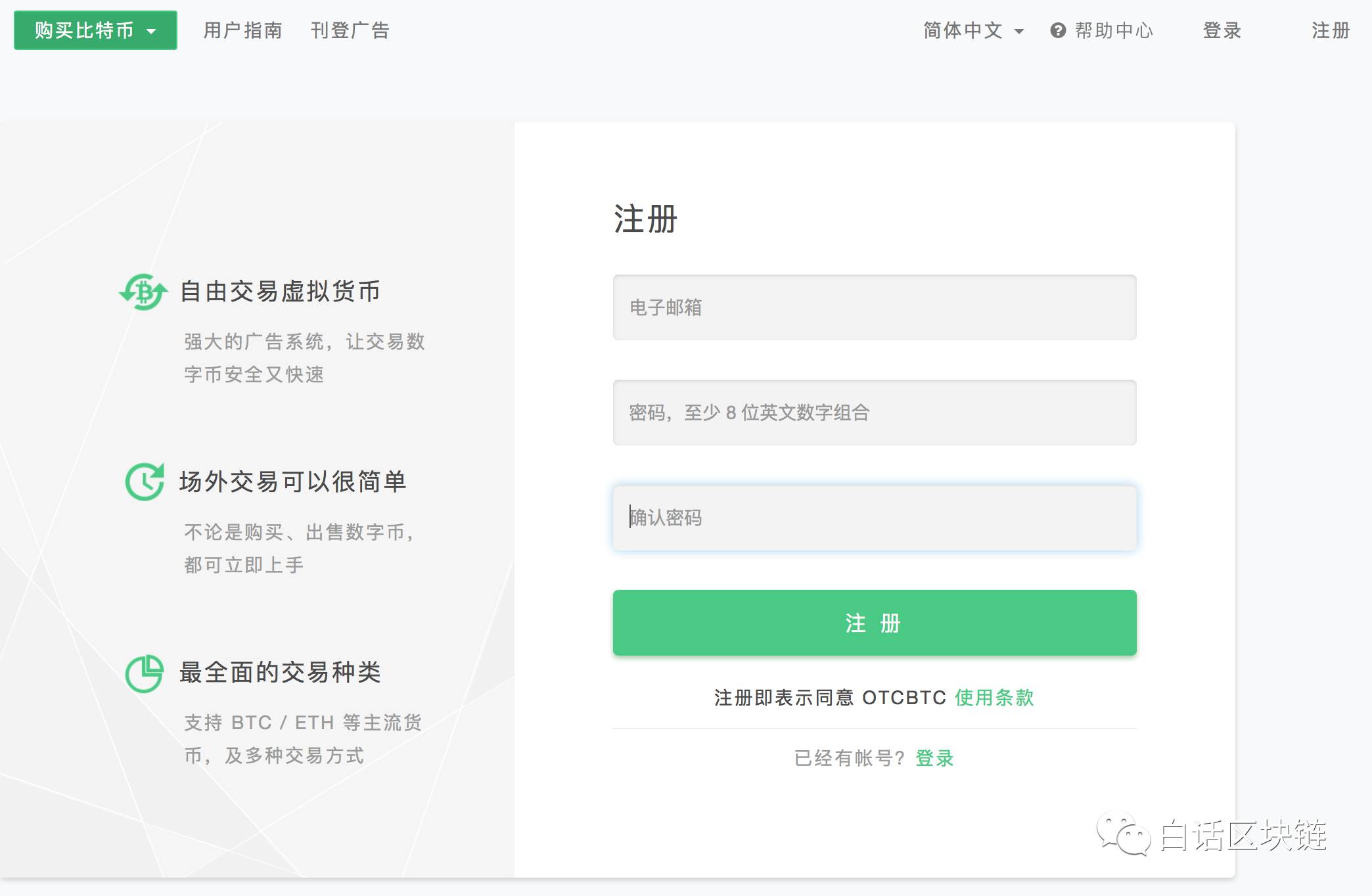Screen dimensions: 1372x896
Task: Open 刊登广告 in the navigation bar
Action: pos(350,30)
